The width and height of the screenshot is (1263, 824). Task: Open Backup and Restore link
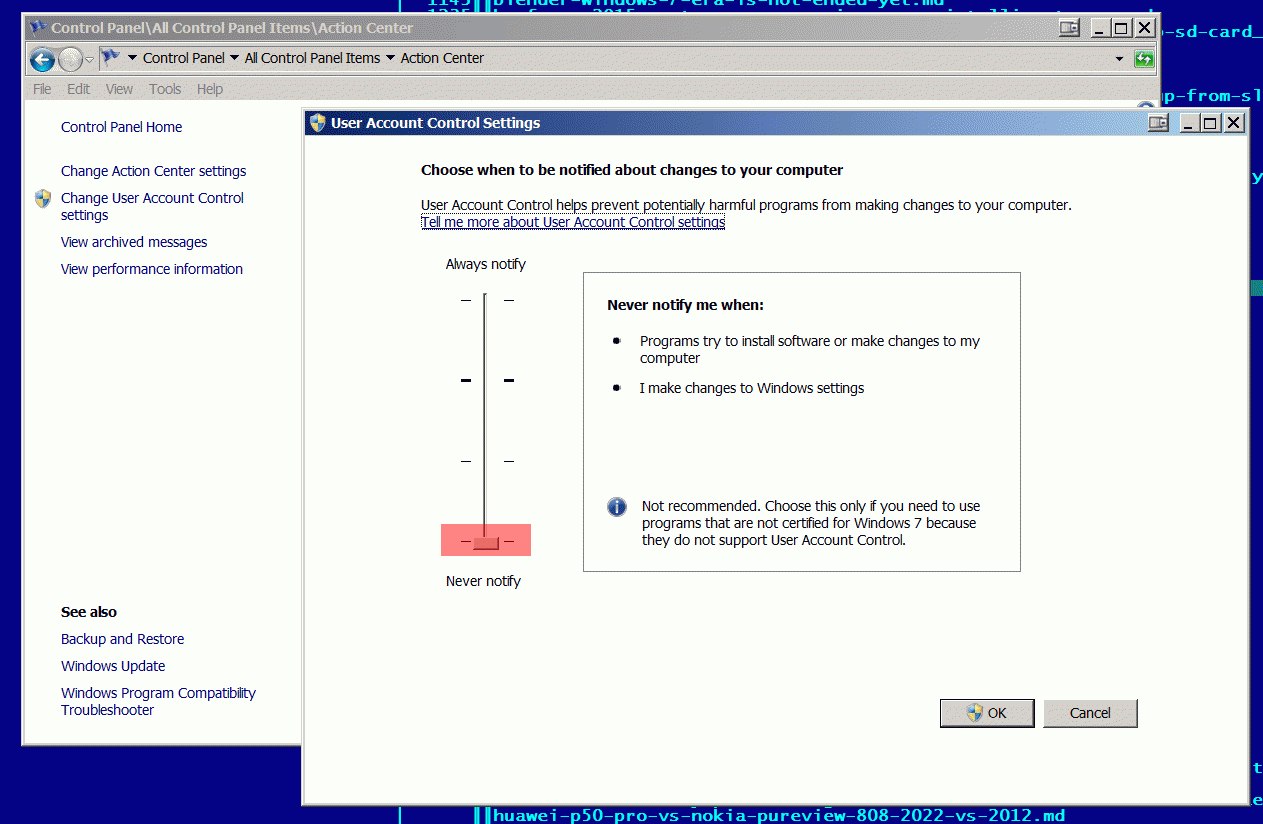[122, 639]
